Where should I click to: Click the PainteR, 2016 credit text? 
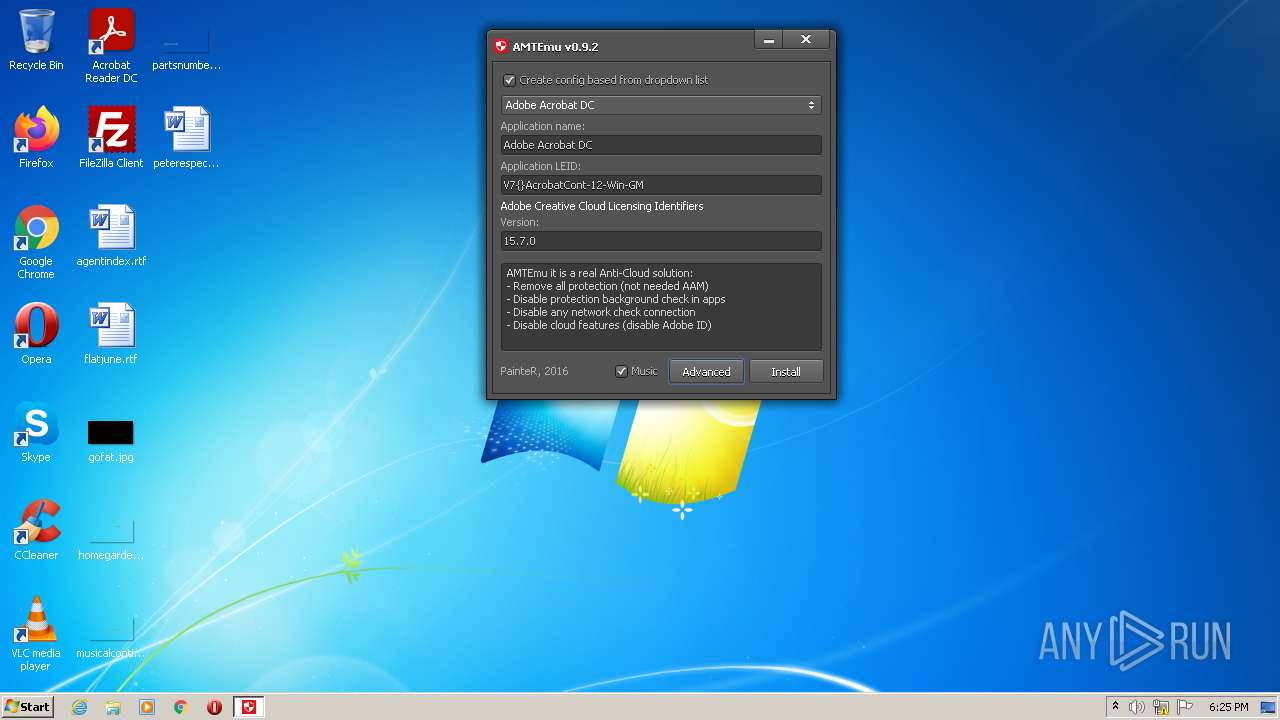click(534, 371)
